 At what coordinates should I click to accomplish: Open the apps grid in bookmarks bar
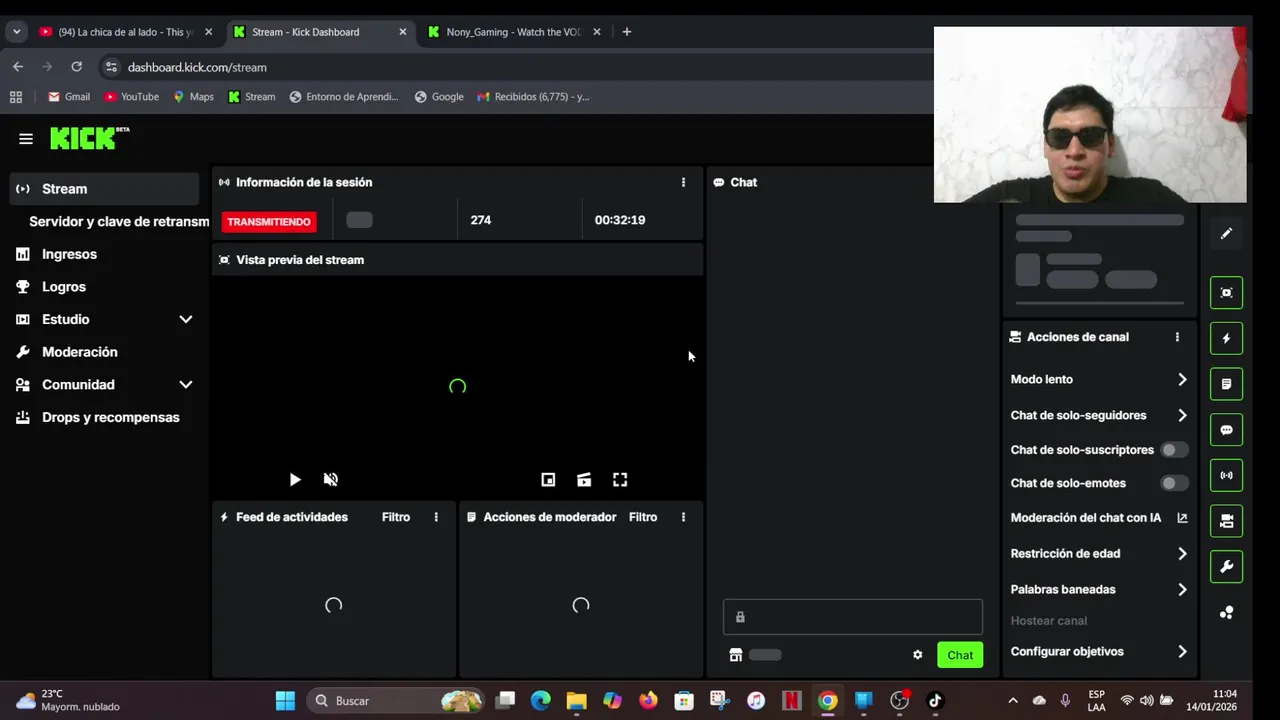click(16, 97)
